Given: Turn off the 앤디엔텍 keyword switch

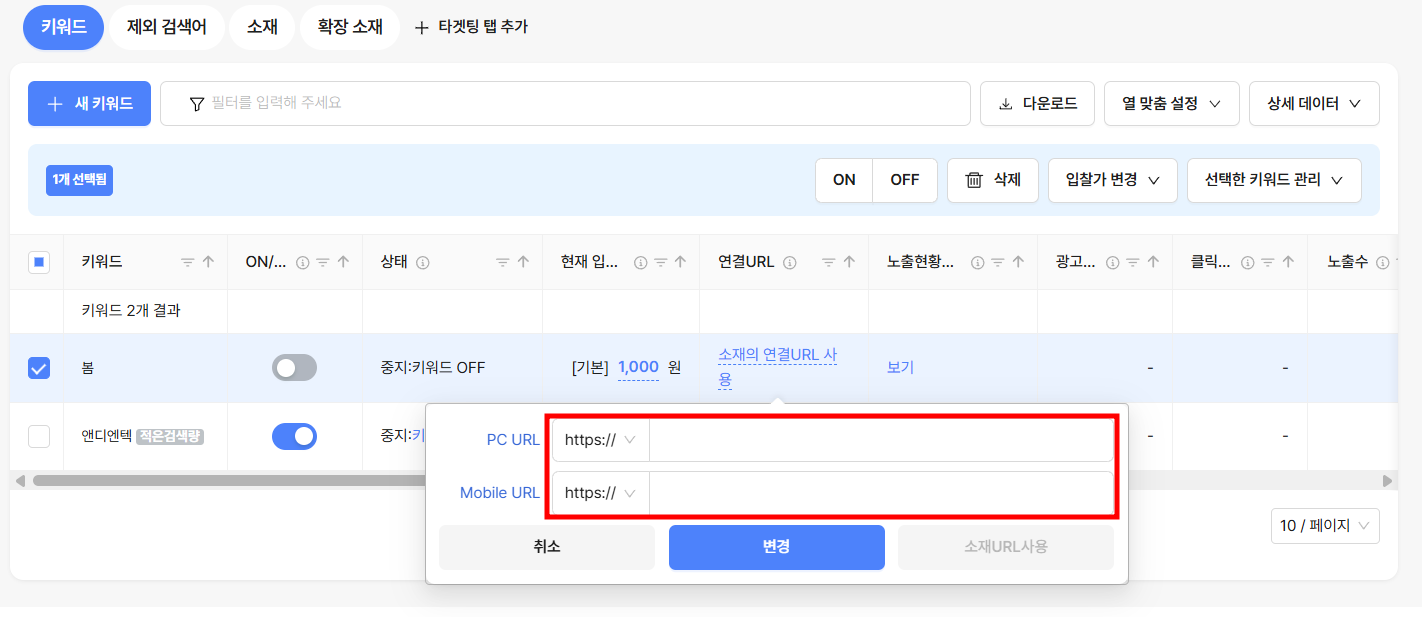Looking at the screenshot, I should (294, 436).
